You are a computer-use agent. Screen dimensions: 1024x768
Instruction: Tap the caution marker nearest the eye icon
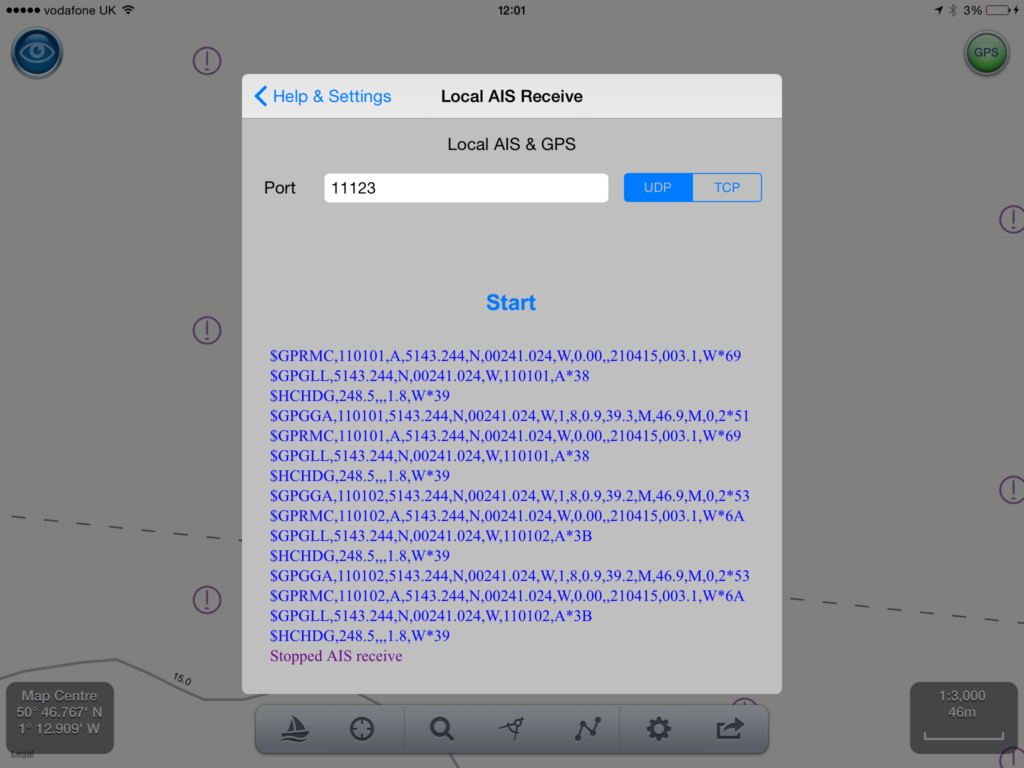[207, 61]
